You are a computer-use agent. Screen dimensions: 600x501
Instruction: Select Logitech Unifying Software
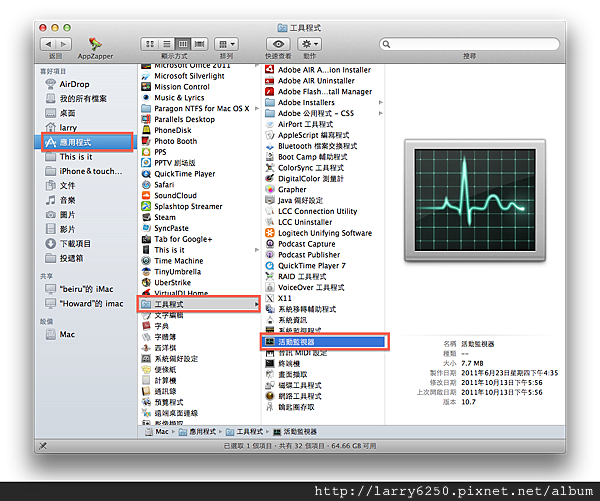[x=325, y=233]
